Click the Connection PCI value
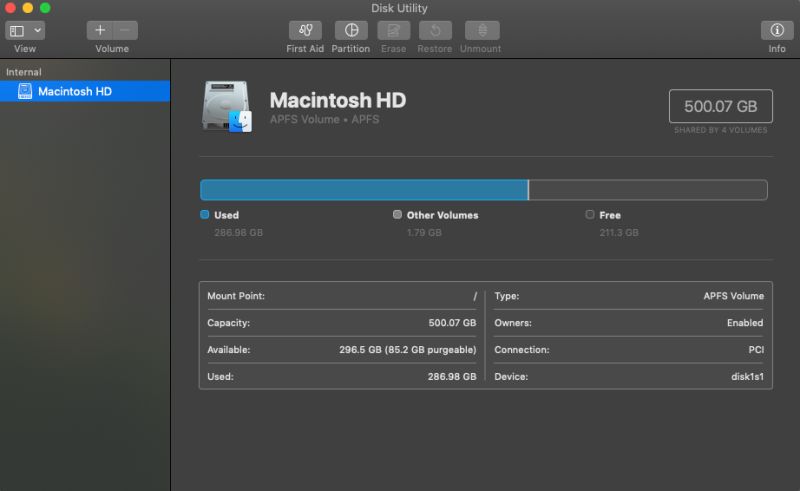800x491 pixels. pos(756,350)
